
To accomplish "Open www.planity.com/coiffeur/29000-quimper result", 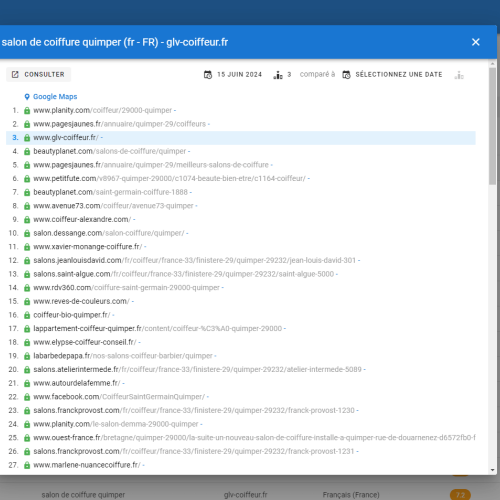I will click(103, 110).
